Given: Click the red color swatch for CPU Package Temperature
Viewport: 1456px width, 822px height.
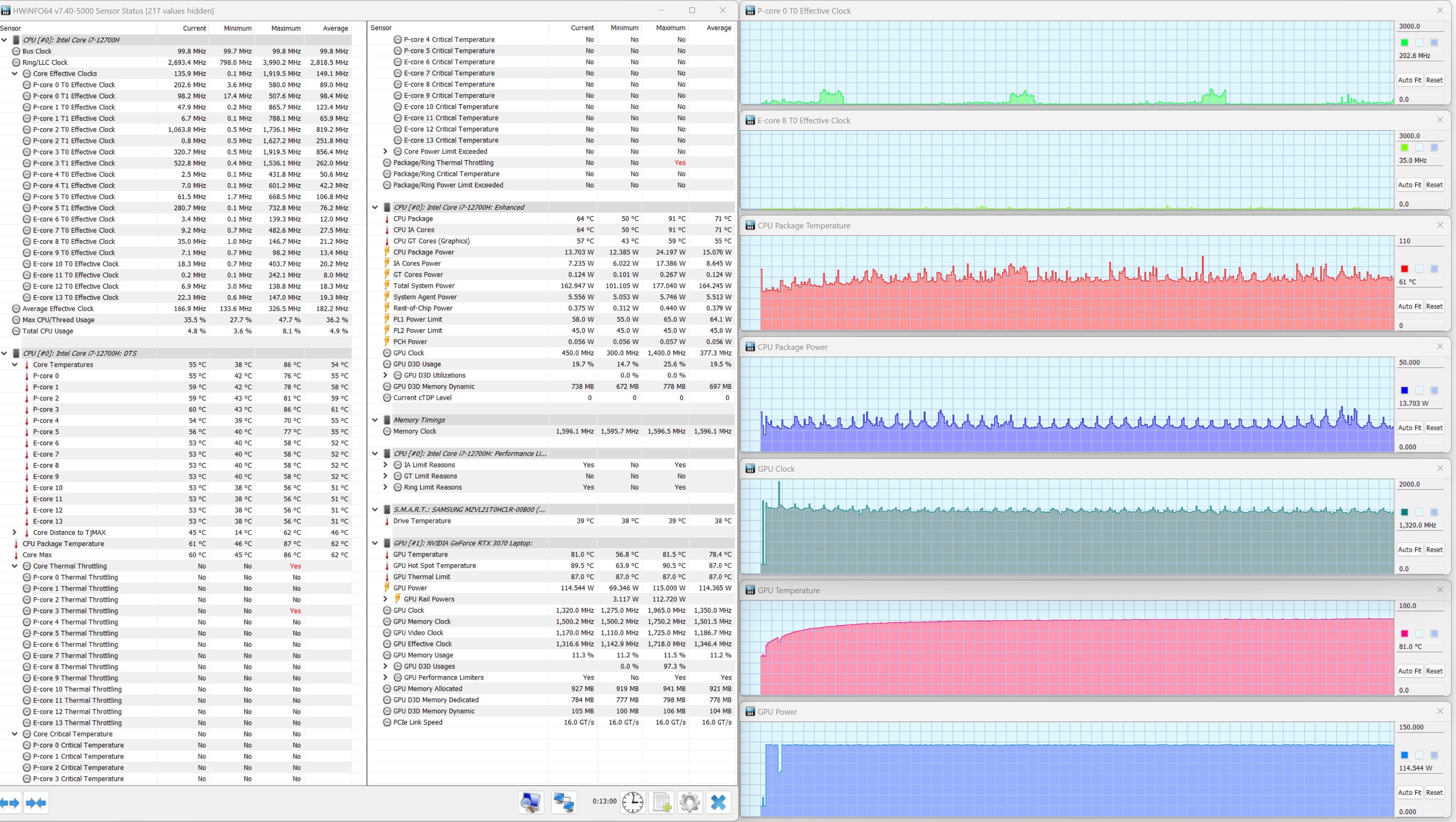Looking at the screenshot, I should click(1405, 269).
